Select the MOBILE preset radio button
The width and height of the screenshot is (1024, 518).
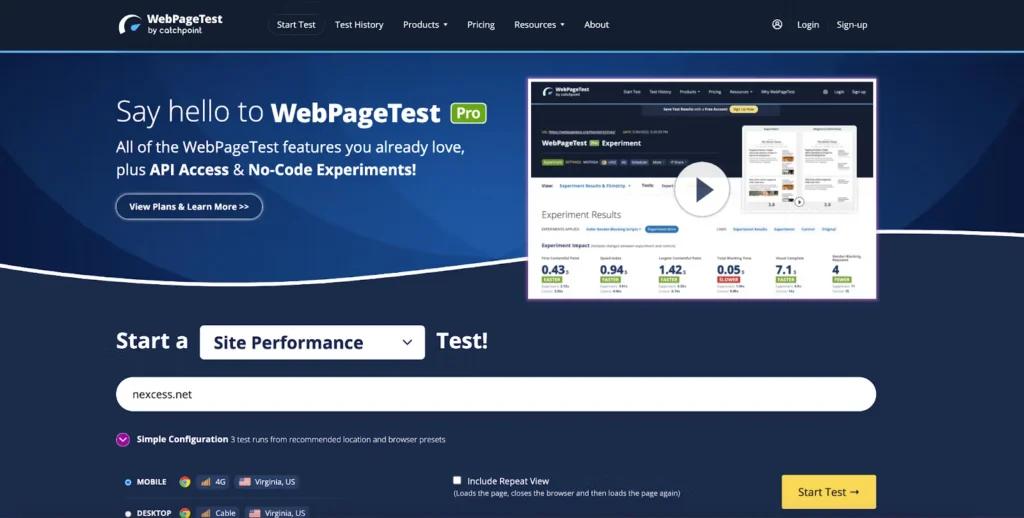(x=128, y=482)
